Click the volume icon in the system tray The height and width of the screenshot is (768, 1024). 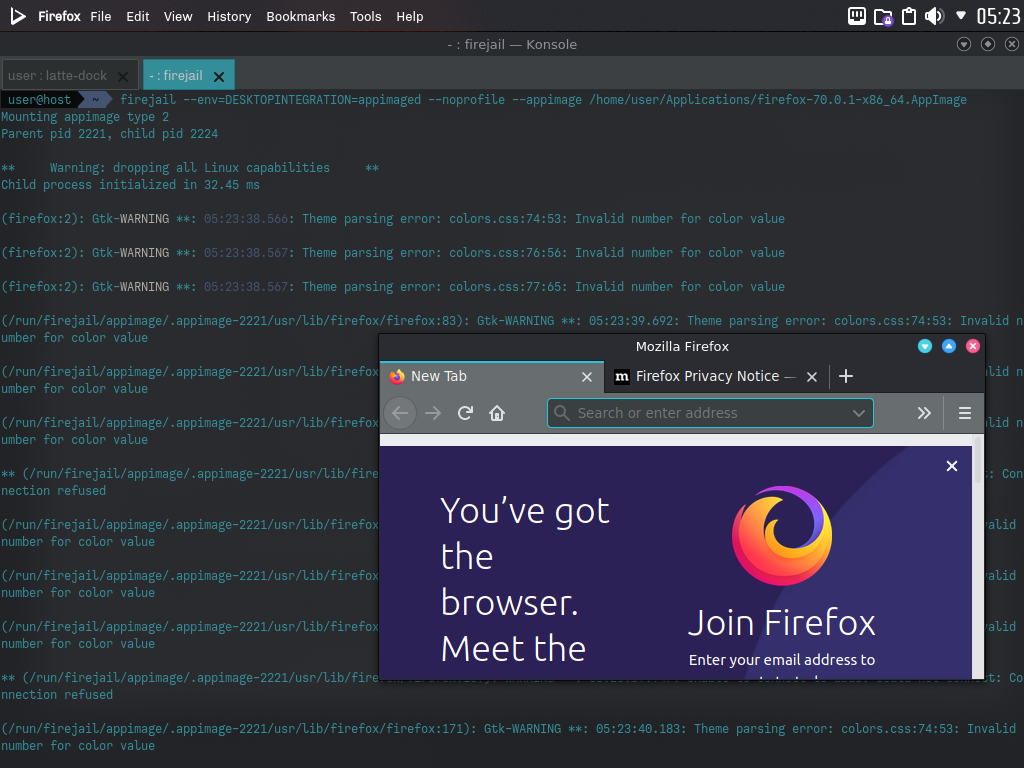click(x=934, y=16)
